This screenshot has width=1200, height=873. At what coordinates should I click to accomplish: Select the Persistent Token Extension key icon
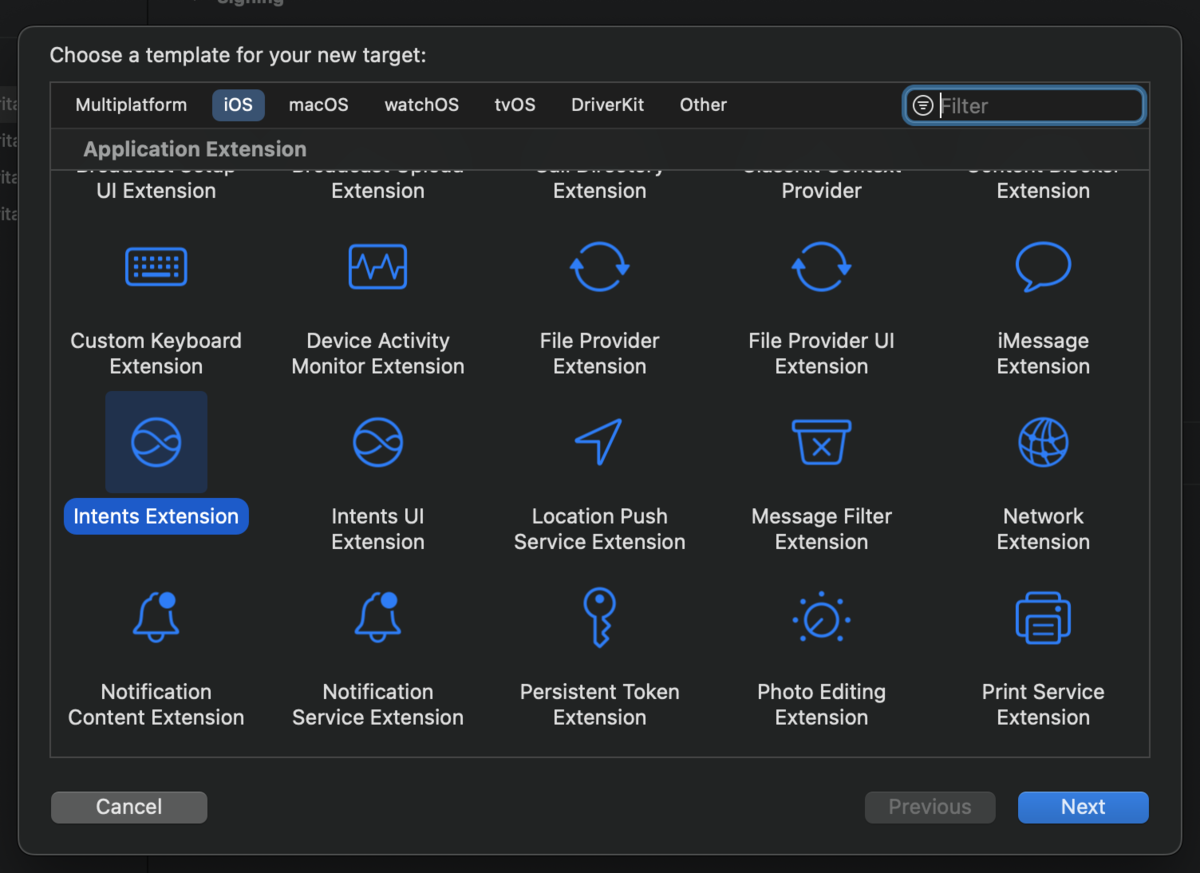point(600,617)
